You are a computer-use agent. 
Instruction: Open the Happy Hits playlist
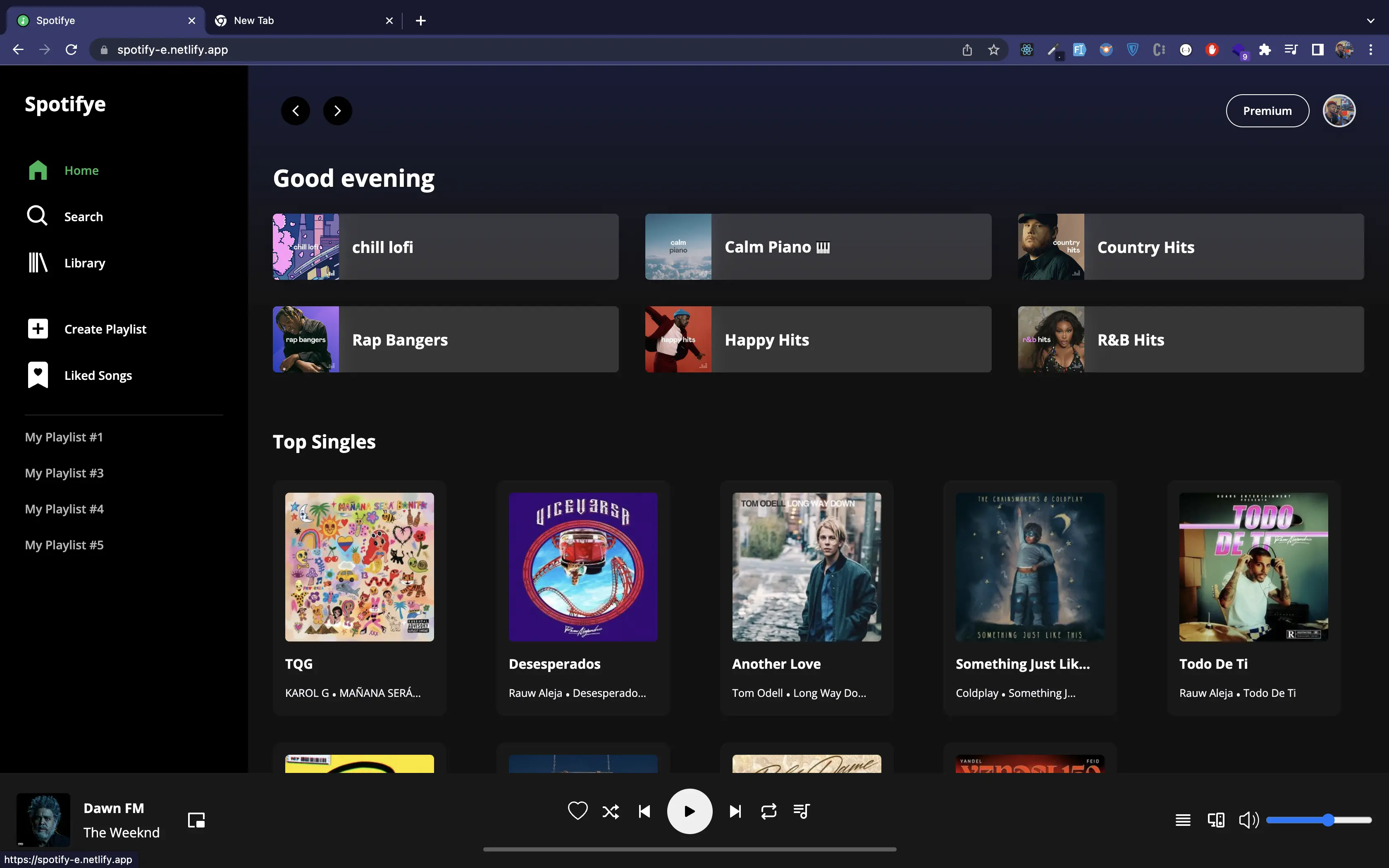[x=818, y=339]
